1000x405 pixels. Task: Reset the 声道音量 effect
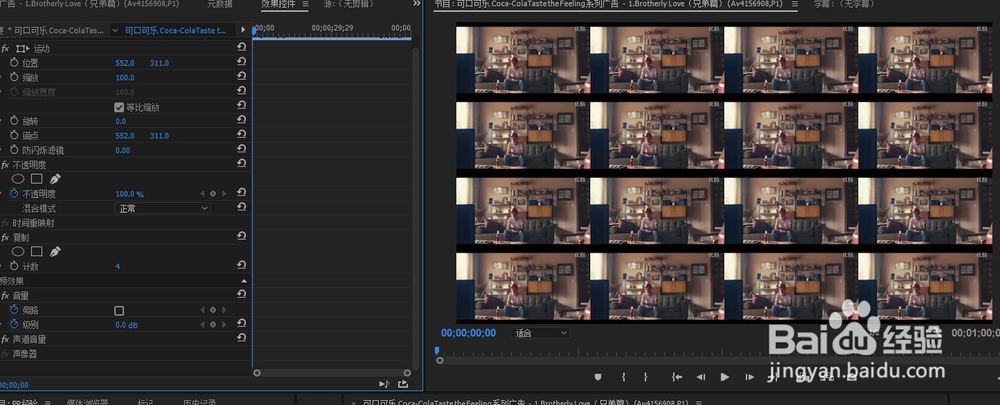(x=242, y=339)
